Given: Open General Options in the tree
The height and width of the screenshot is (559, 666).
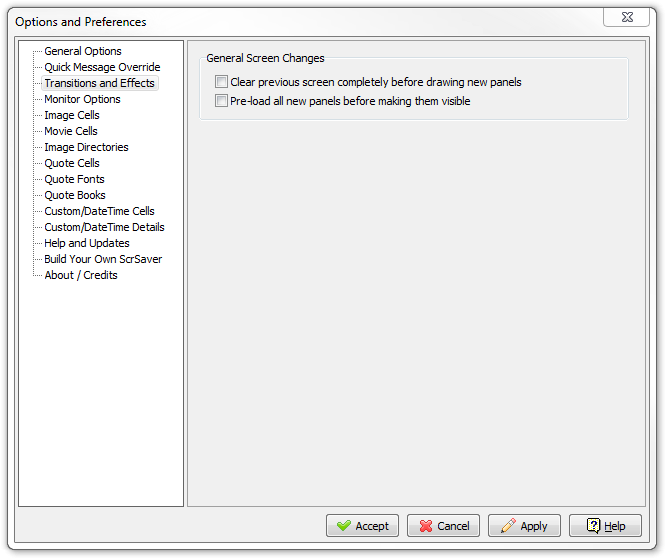Looking at the screenshot, I should [x=83, y=51].
